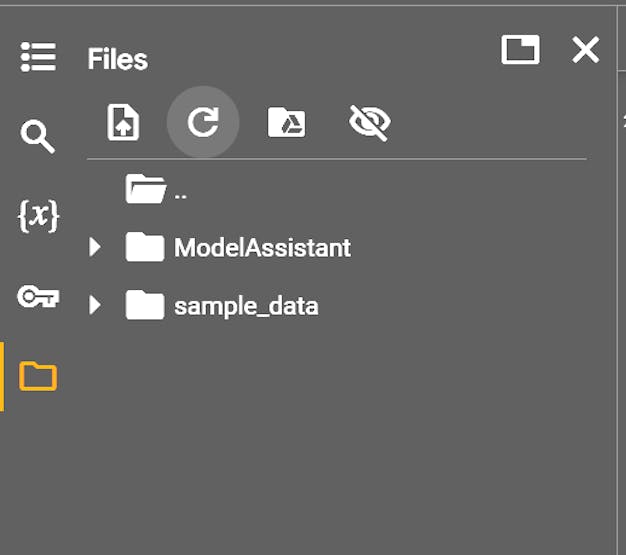Viewport: 626px width, 555px height.
Task: Click the Mount Drive folder icon
Action: point(286,123)
